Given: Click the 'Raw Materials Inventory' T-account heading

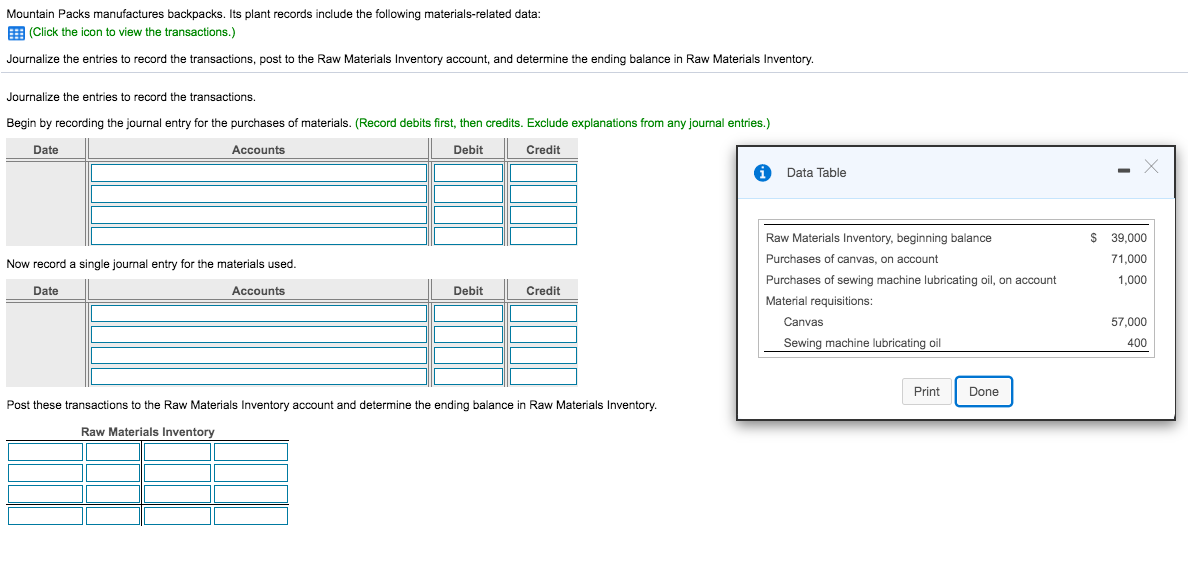Looking at the screenshot, I should pyautogui.click(x=148, y=431).
